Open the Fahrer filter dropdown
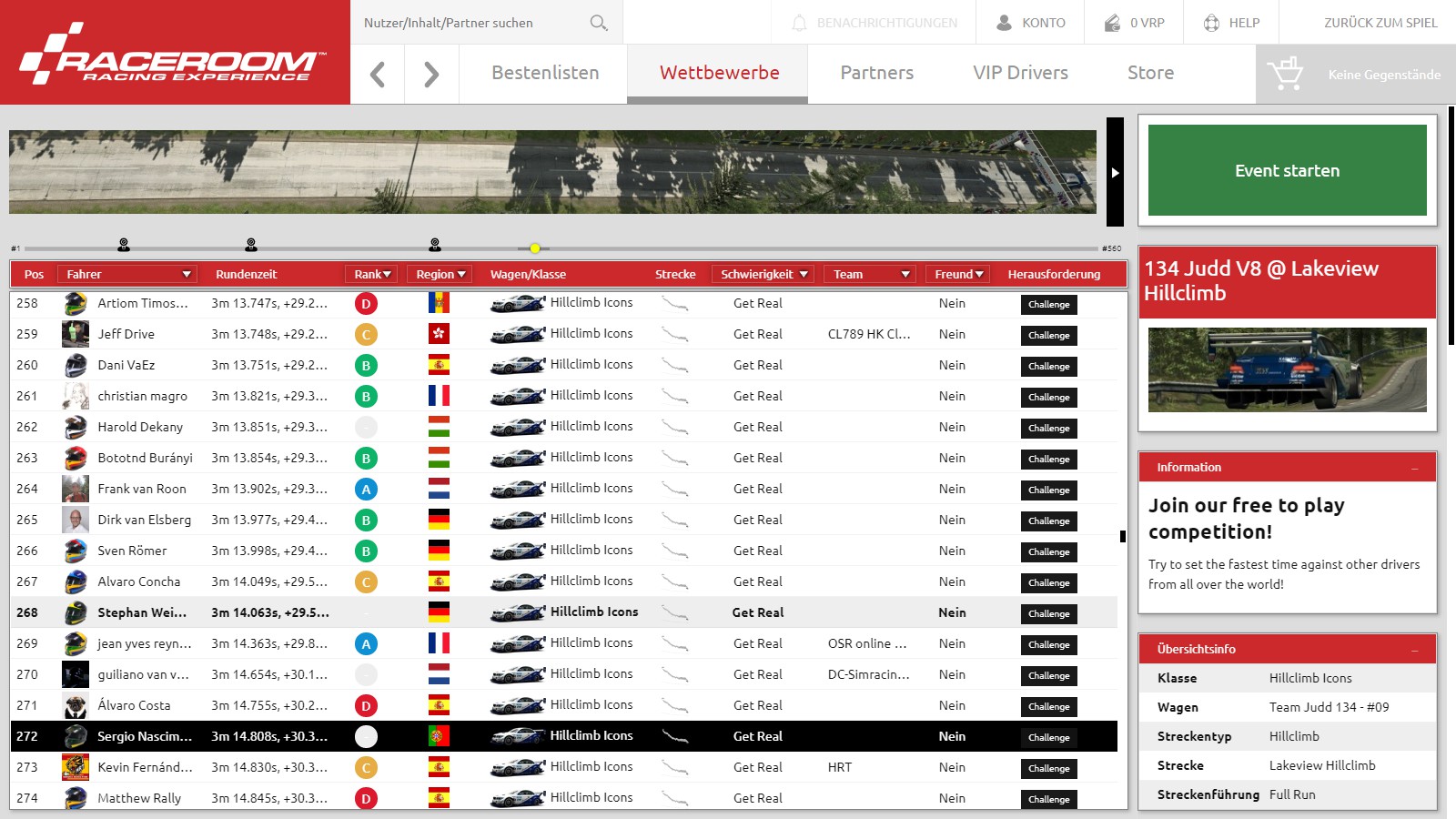Viewport: 1456px width, 819px height. pos(126,274)
